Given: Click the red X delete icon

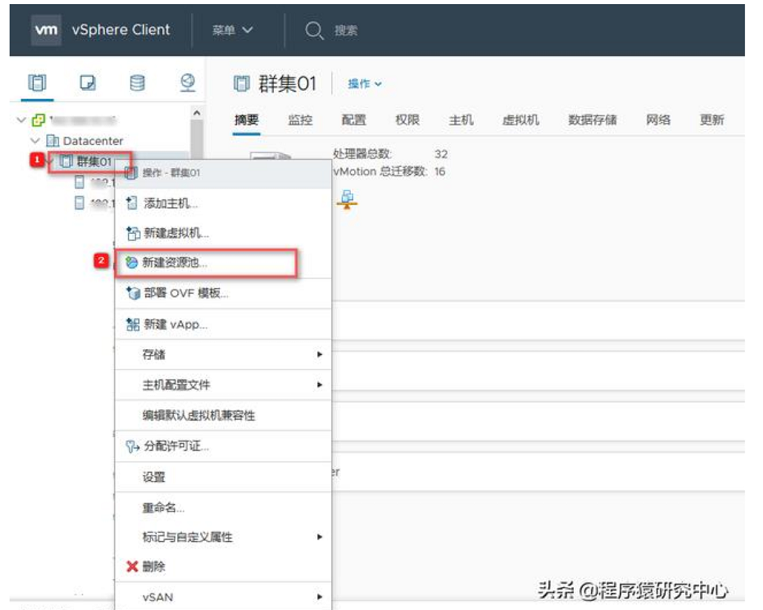Looking at the screenshot, I should point(132,566).
